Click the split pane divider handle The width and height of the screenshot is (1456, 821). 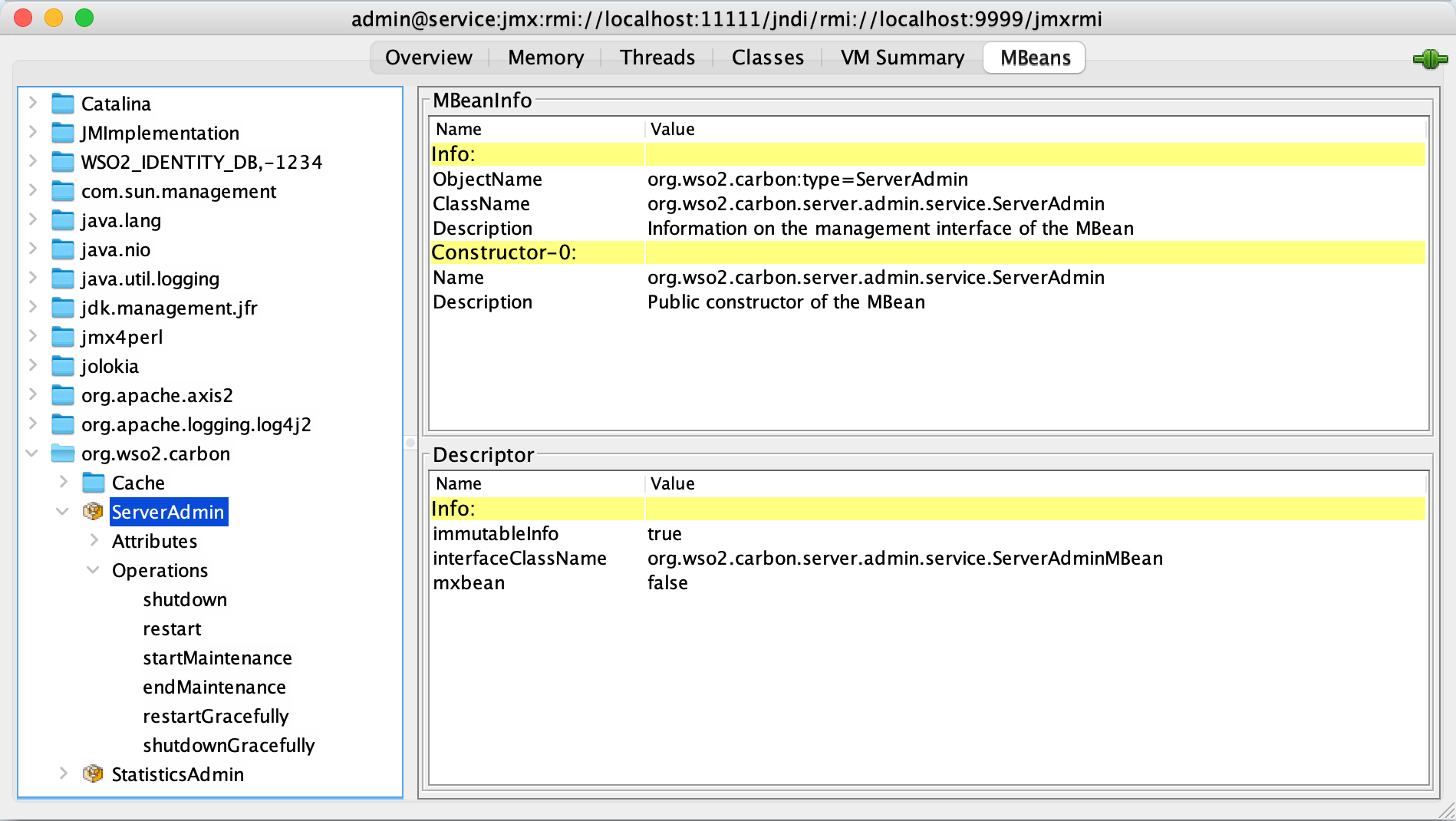point(410,443)
